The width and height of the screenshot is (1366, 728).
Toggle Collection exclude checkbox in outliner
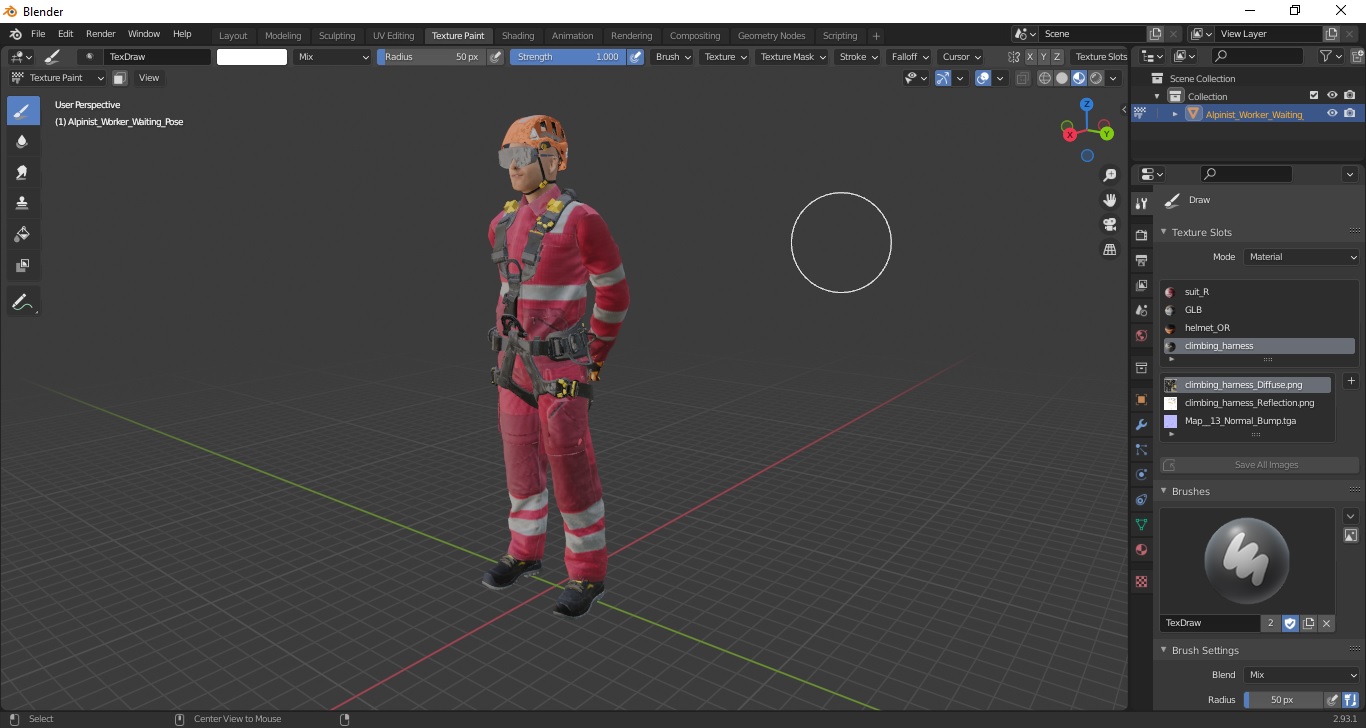point(1314,96)
